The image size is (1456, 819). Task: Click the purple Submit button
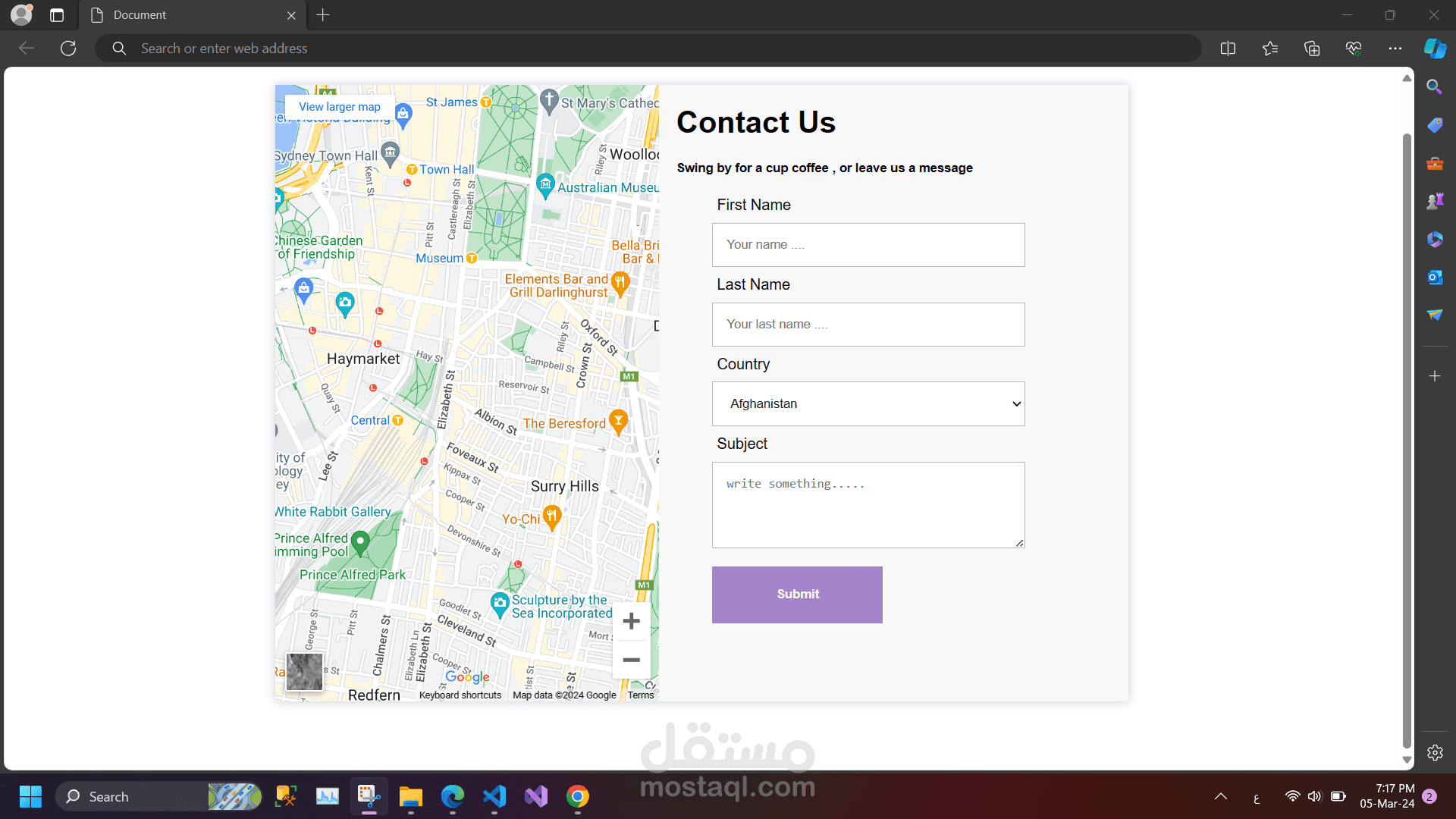(797, 595)
